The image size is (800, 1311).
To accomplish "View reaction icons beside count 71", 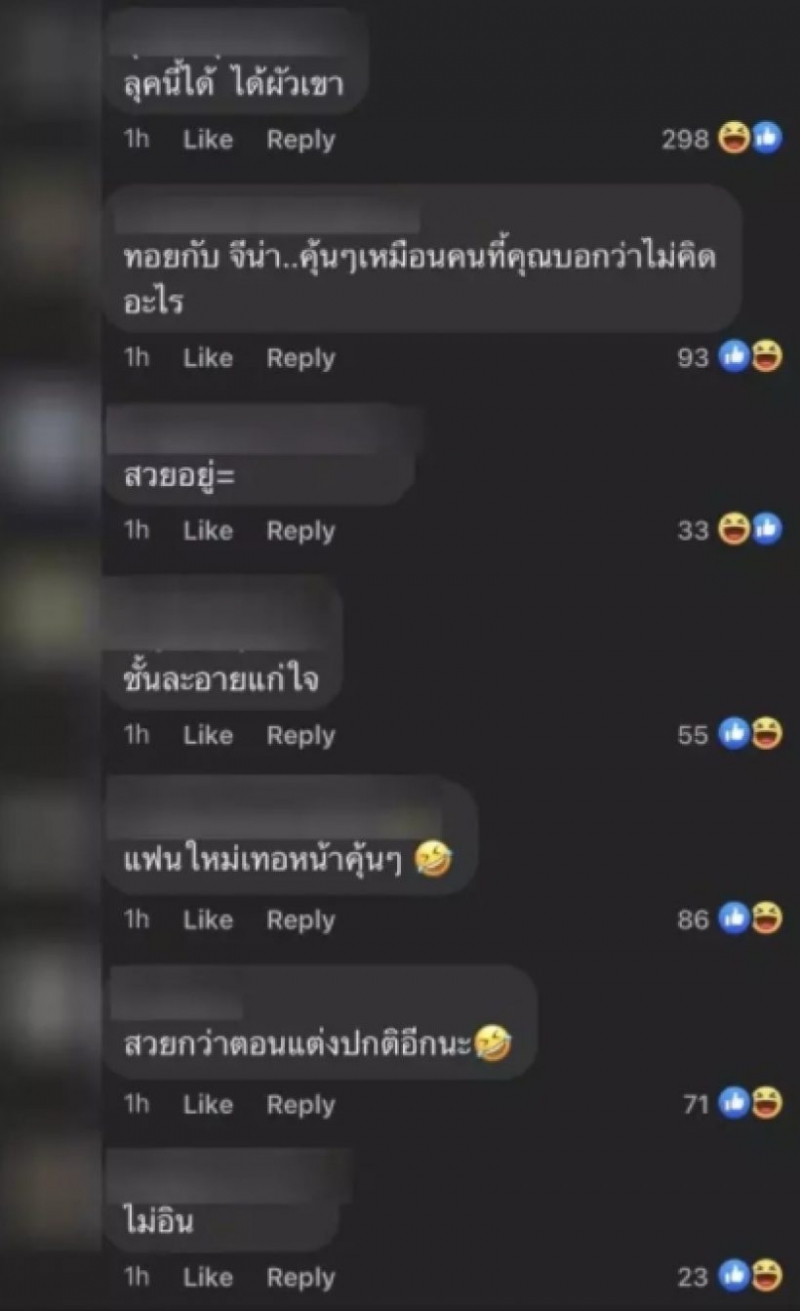I will (750, 1103).
